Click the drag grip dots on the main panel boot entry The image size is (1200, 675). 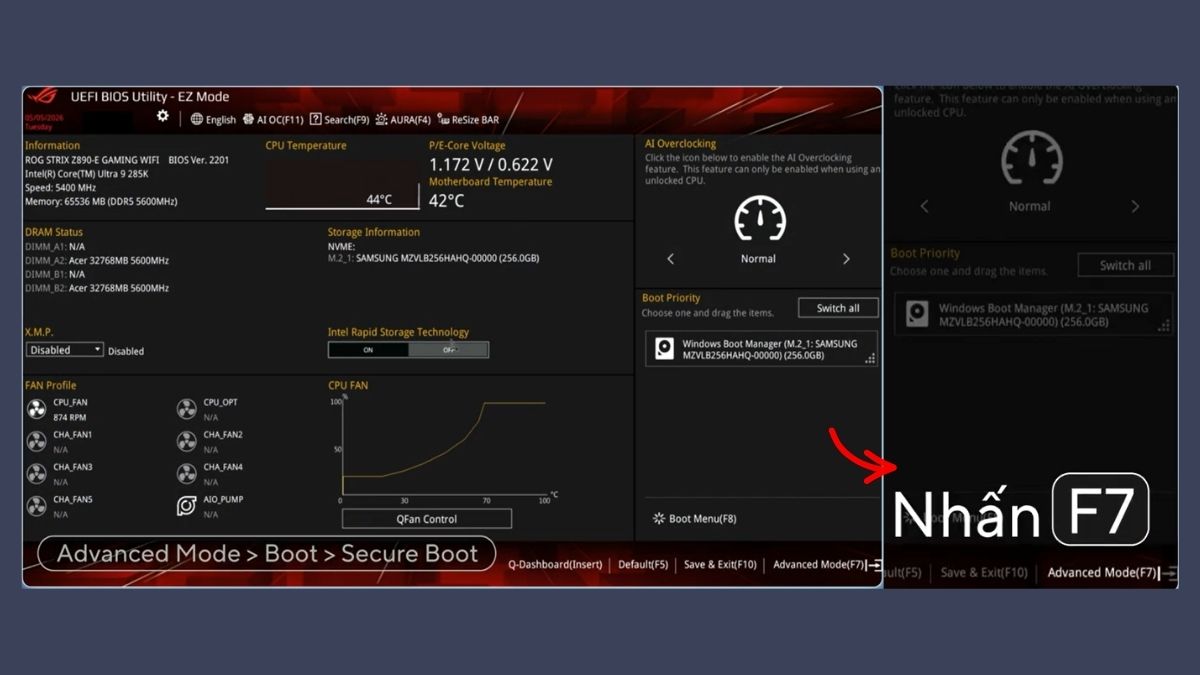[870, 358]
